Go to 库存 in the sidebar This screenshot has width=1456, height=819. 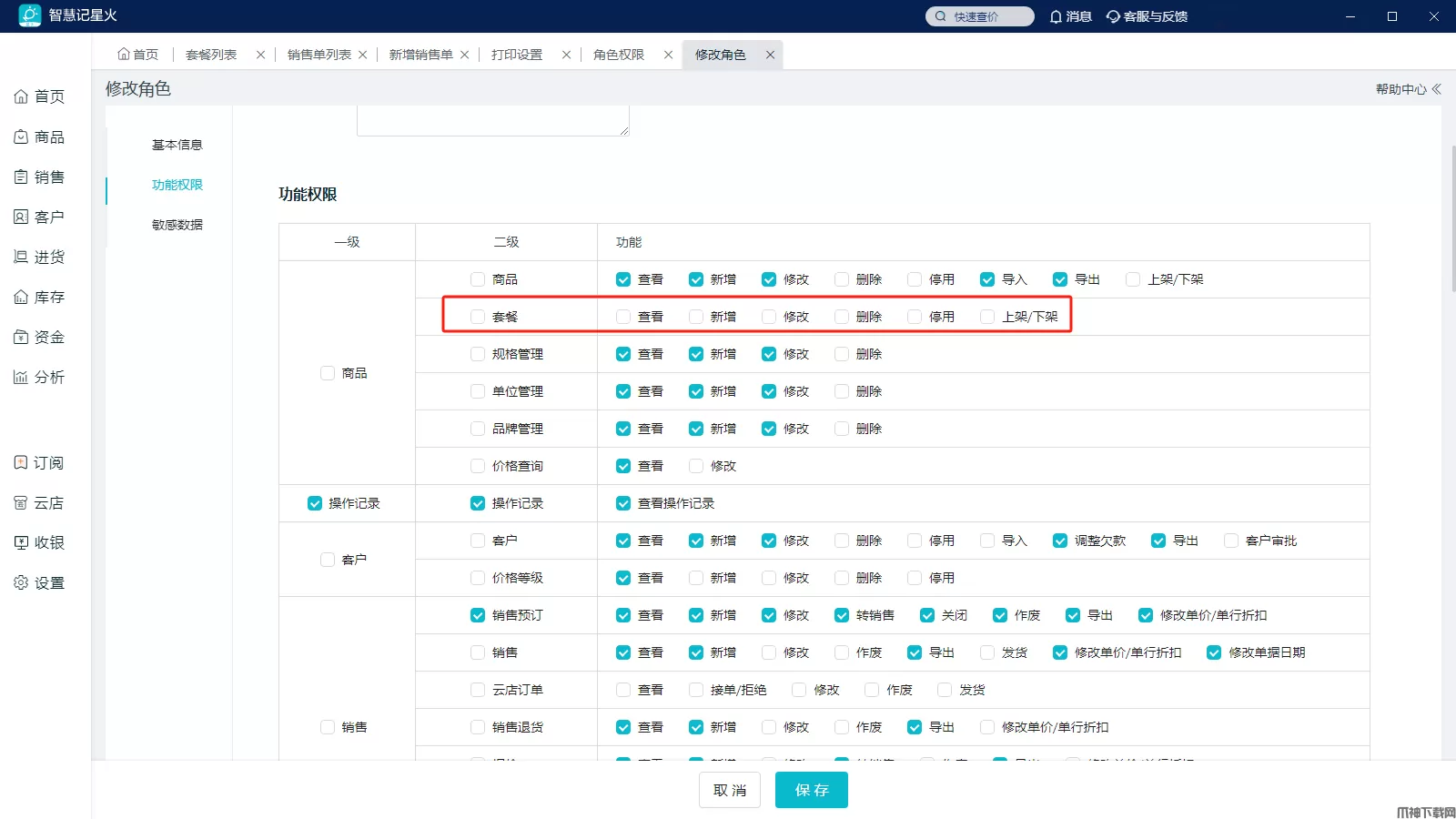pos(39,297)
